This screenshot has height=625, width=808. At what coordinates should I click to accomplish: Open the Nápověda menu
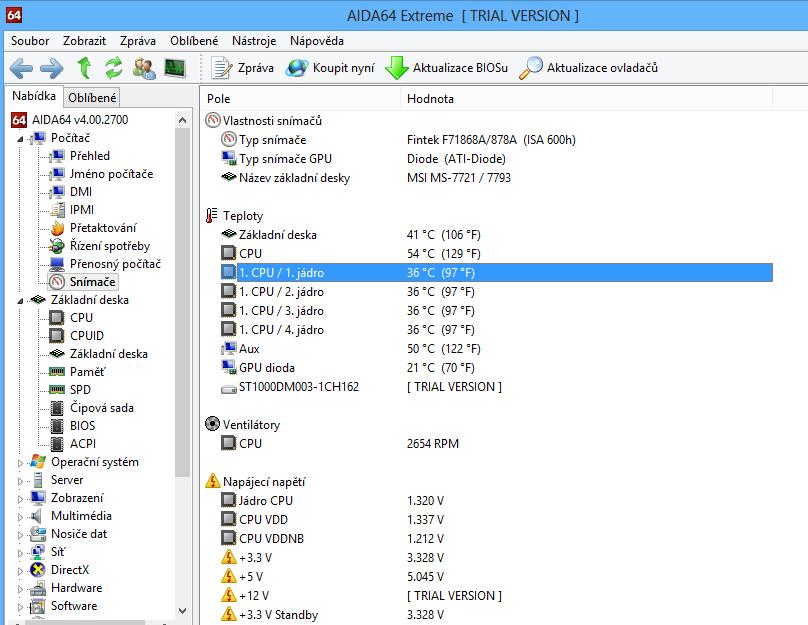(x=317, y=41)
